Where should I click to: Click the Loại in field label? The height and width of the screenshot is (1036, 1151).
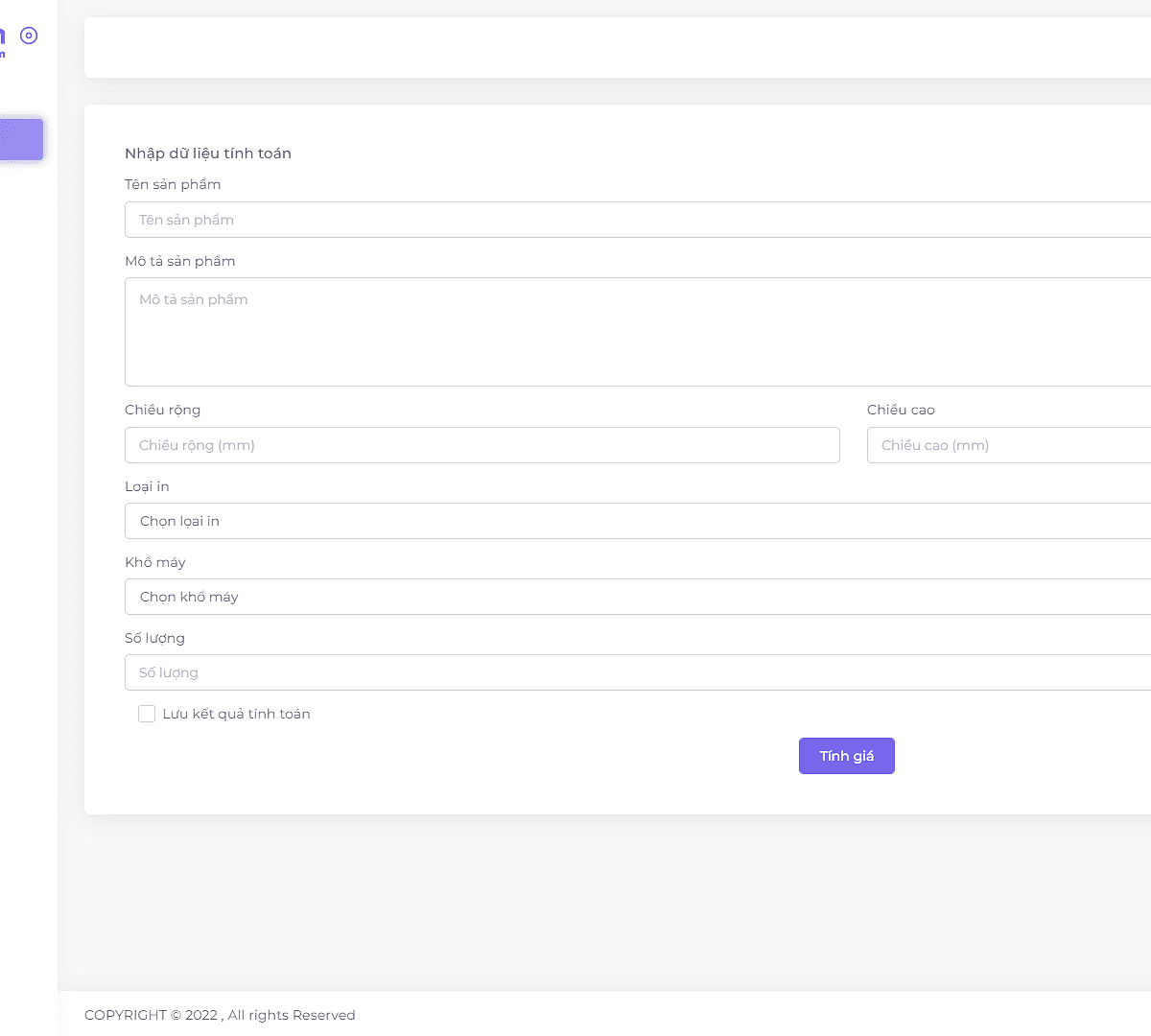[x=147, y=486]
